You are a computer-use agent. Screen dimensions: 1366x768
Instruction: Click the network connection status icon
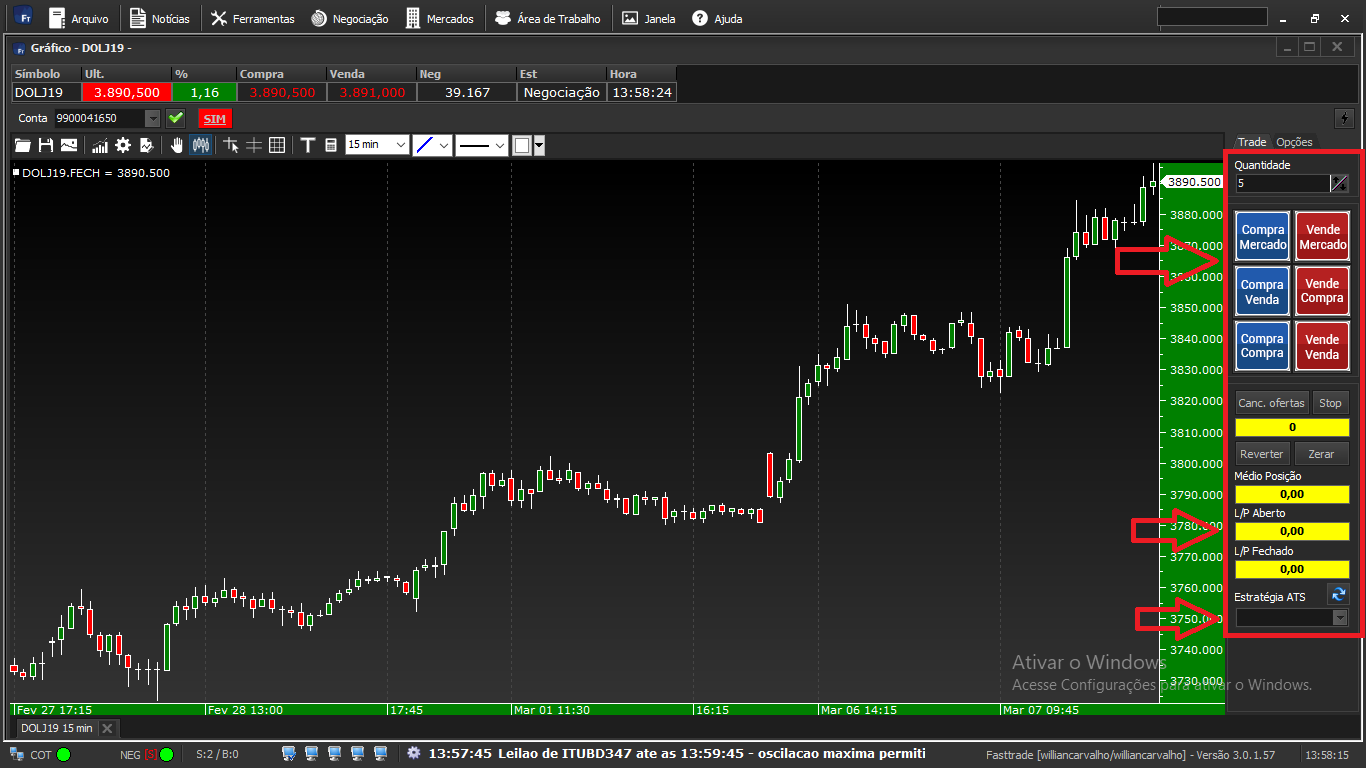(x=16, y=754)
